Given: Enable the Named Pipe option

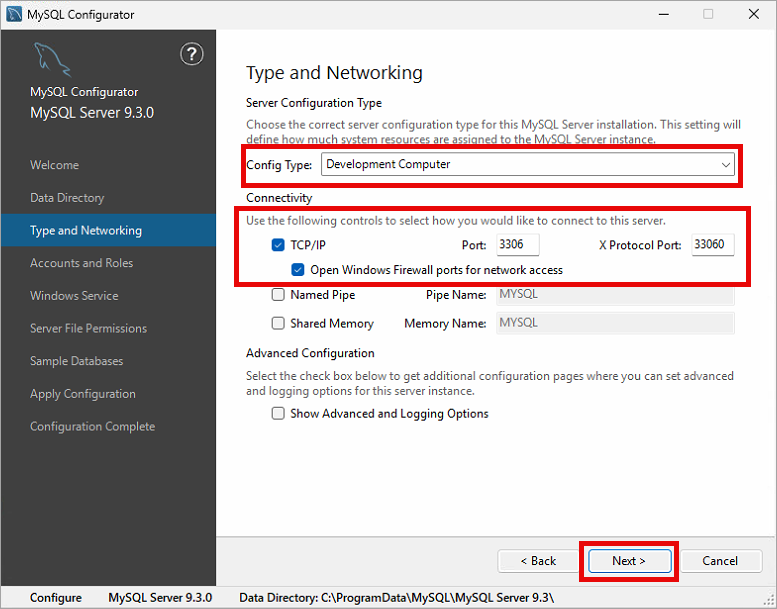Looking at the screenshot, I should [x=278, y=295].
